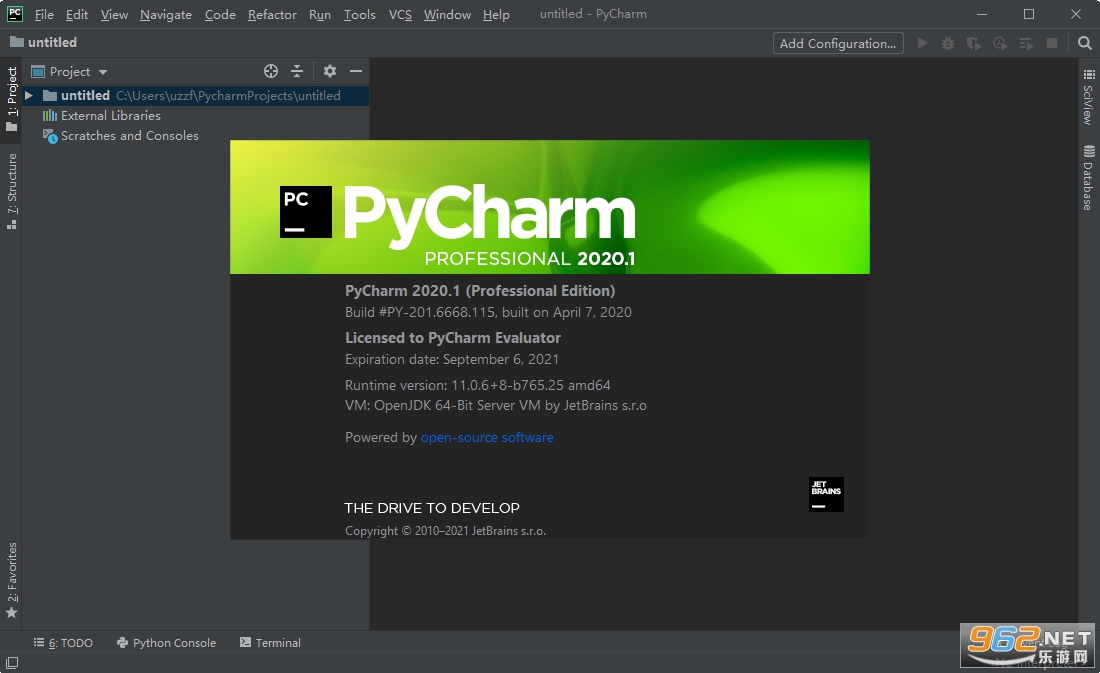Open the VCS menu
The width and height of the screenshot is (1100, 673).
point(400,14)
